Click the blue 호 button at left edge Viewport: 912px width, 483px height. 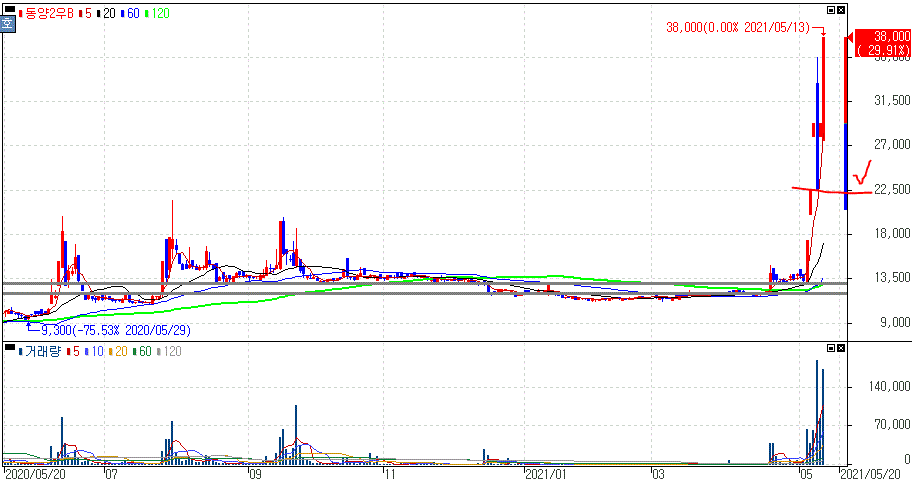[7, 24]
